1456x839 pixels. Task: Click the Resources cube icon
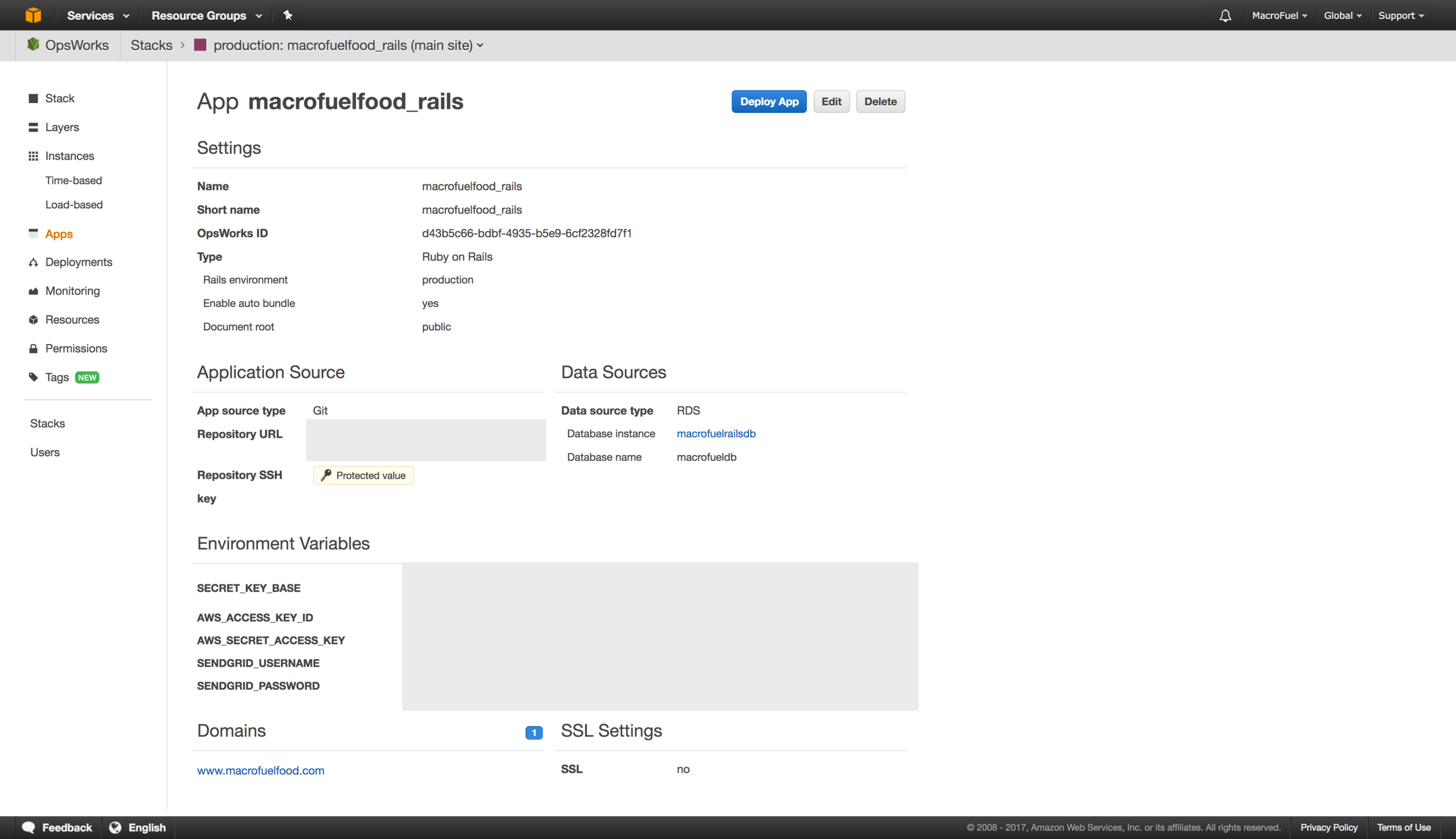(33, 320)
